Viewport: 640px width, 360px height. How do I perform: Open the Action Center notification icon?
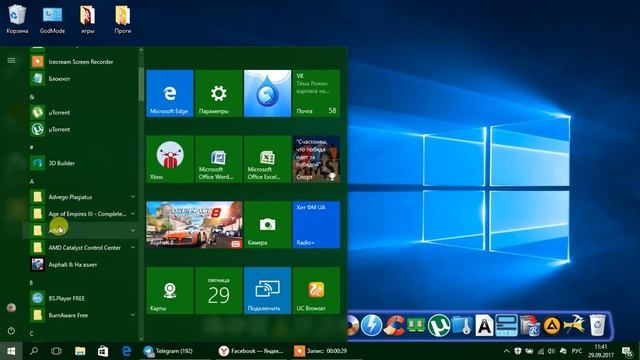coord(627,351)
